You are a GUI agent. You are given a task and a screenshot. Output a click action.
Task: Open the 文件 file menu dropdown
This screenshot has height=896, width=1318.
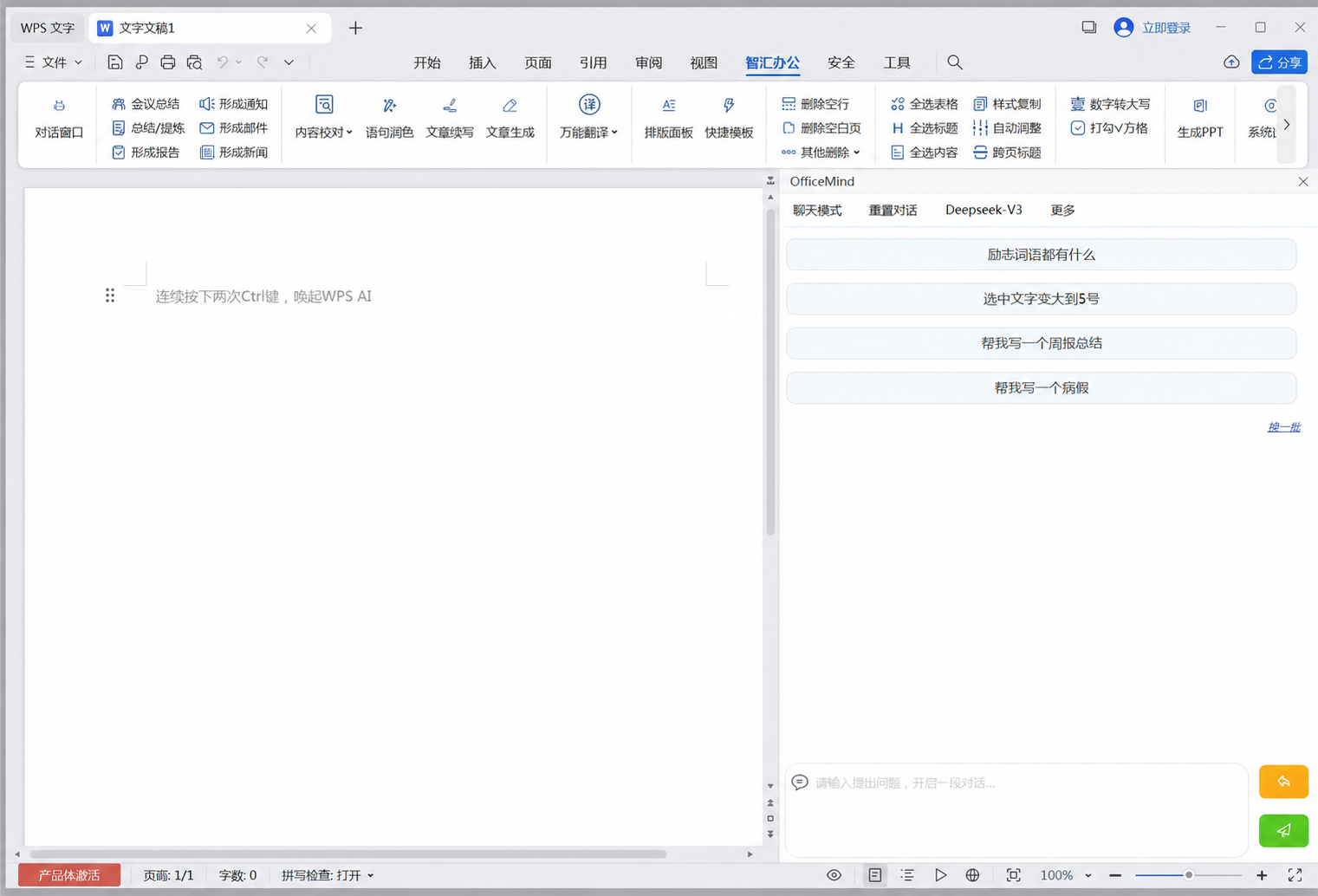click(x=54, y=62)
